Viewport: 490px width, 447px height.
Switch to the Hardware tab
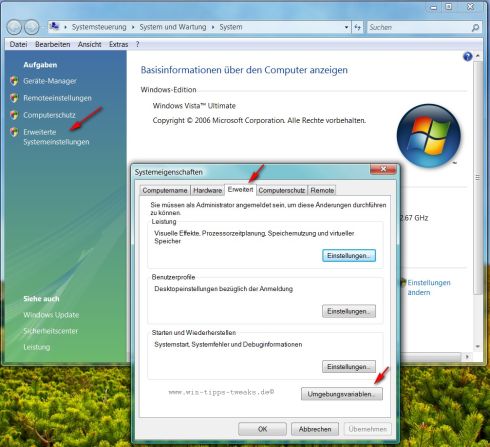click(207, 190)
